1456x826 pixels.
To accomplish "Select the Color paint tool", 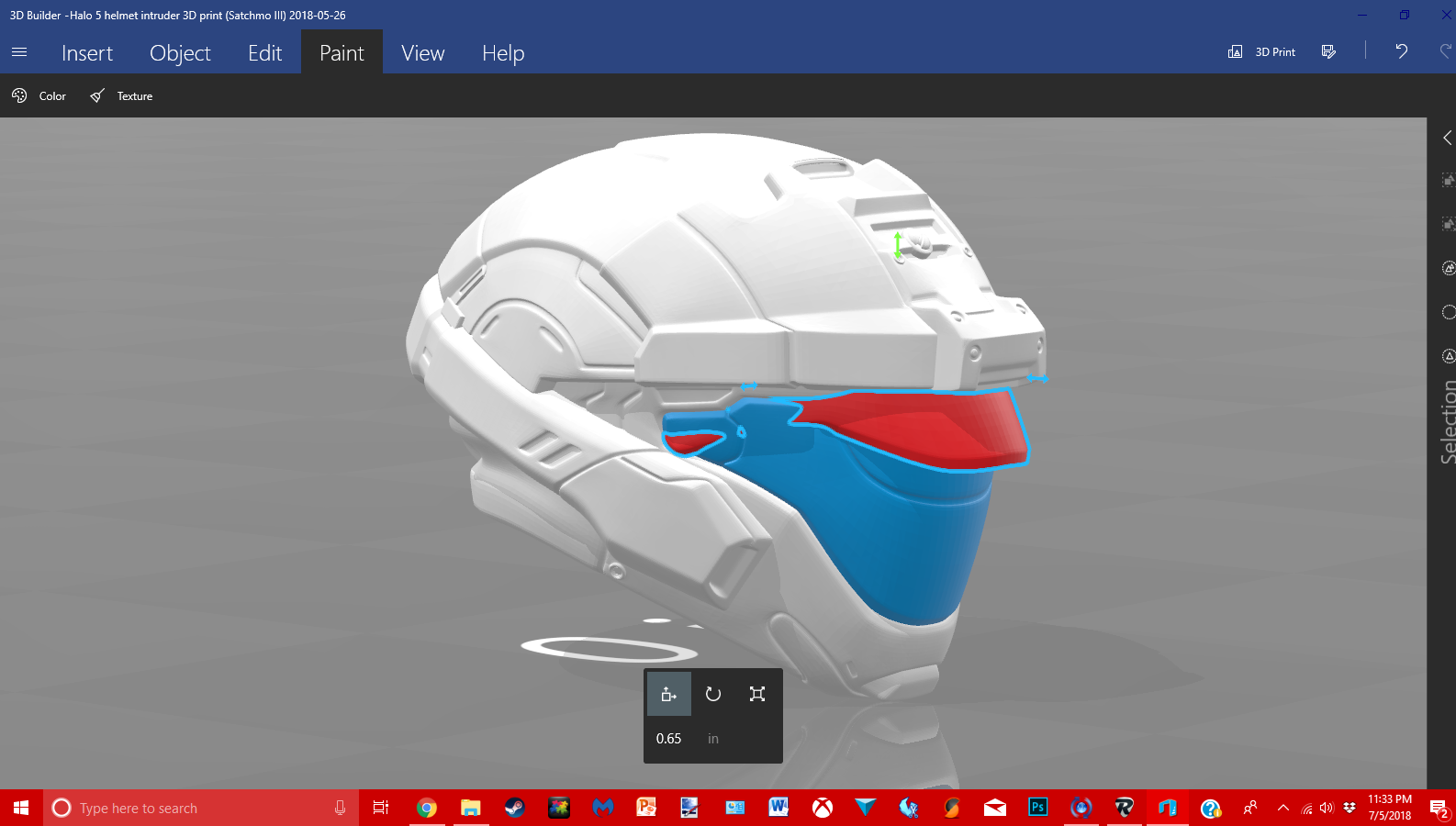I will coord(39,95).
